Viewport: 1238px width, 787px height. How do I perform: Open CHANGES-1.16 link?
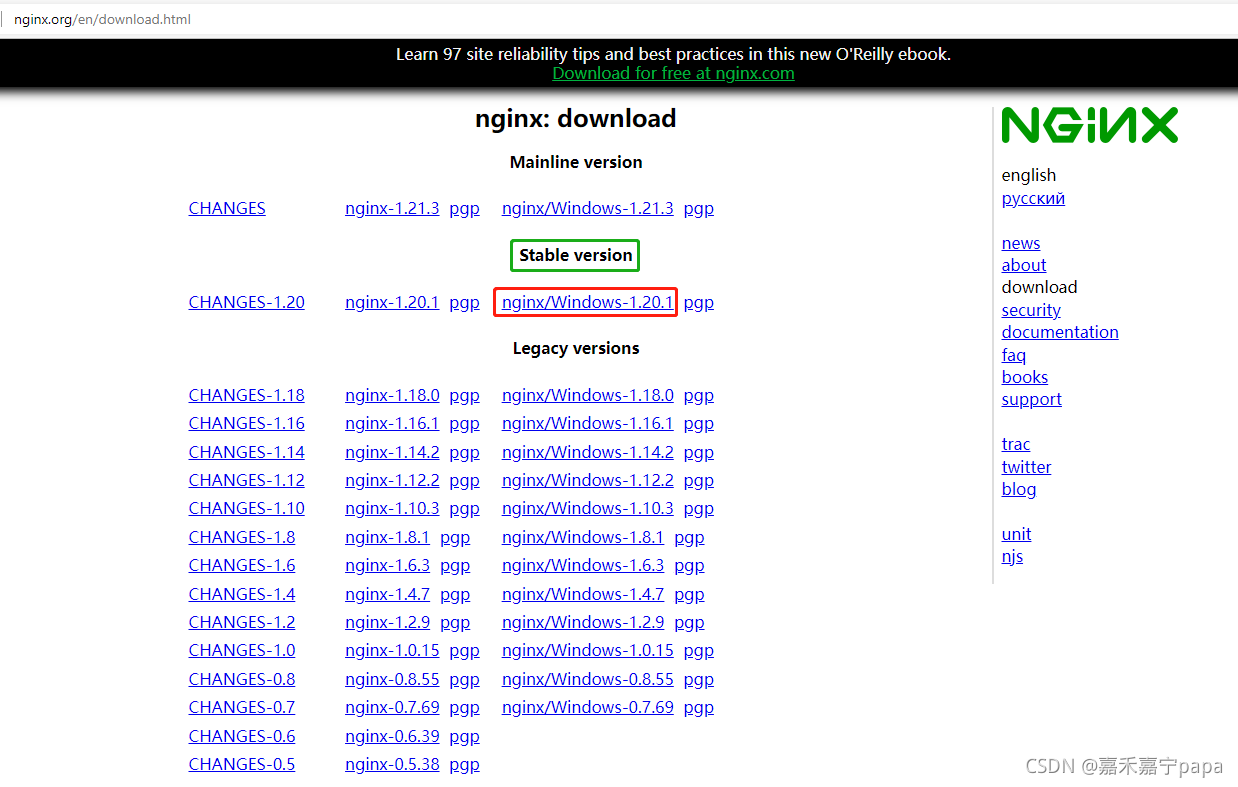[x=247, y=423]
